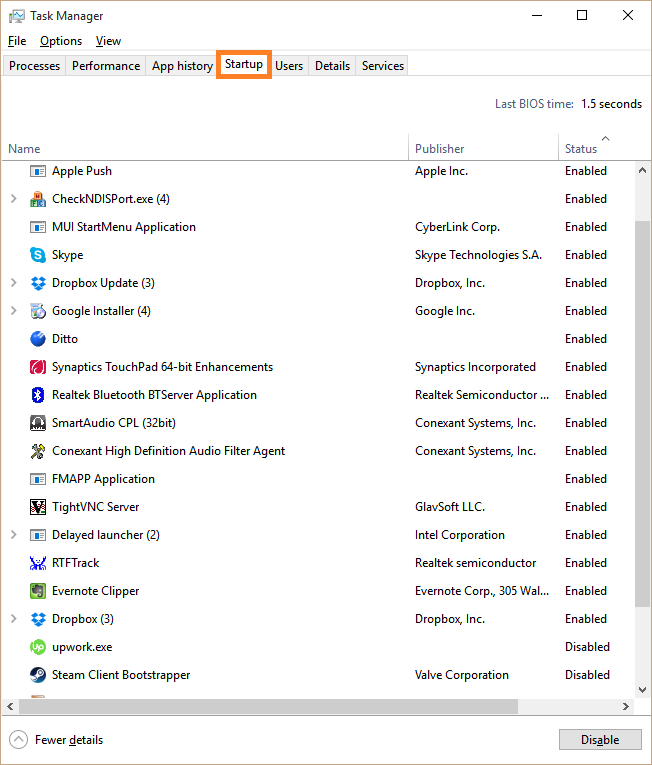Image resolution: width=652 pixels, height=765 pixels.
Task: Click the horizontal scrollbar left arrow
Action: coord(10,706)
